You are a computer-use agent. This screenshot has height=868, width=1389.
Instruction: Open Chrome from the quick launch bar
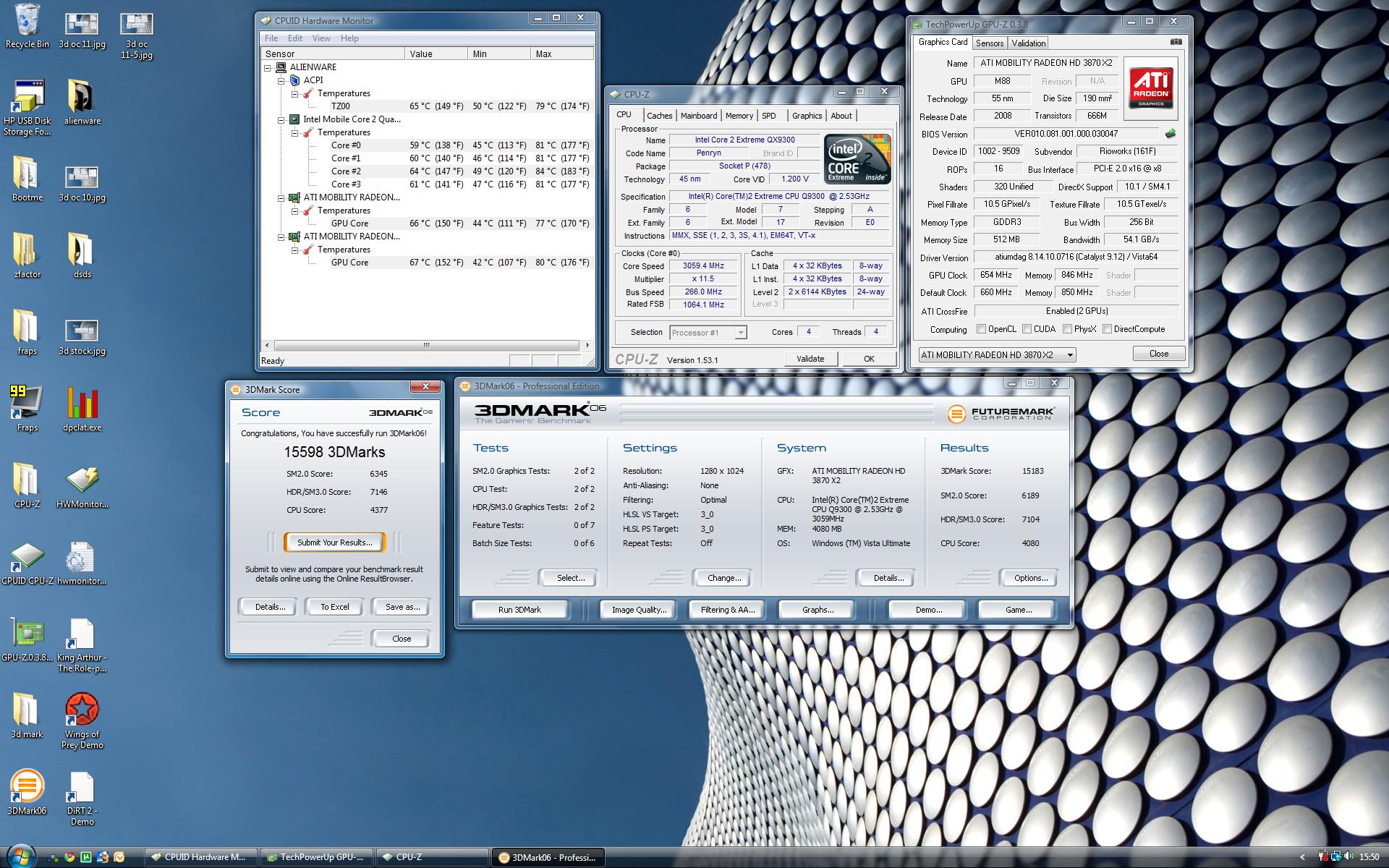point(69,857)
